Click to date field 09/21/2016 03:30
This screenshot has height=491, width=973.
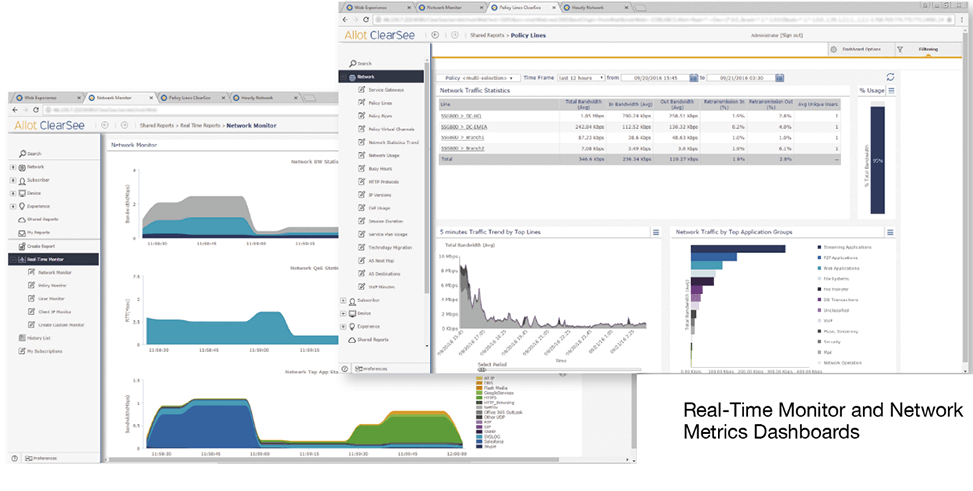pos(741,78)
